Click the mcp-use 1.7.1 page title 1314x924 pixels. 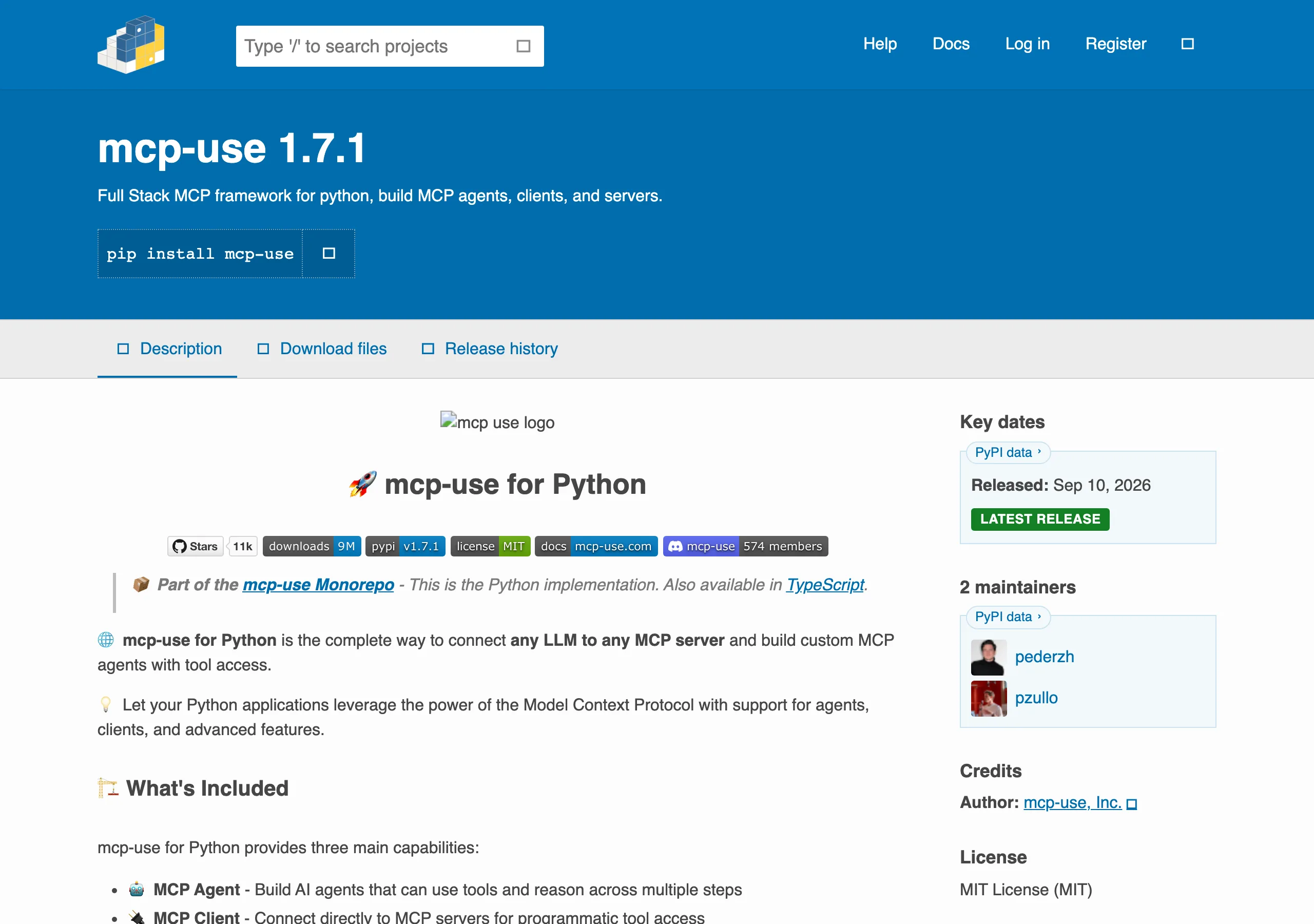tap(231, 149)
